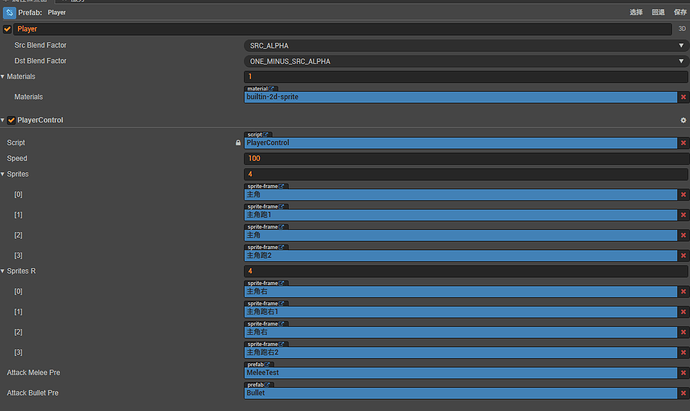
Task: Collapse the Materials array section
Action: [x=3, y=76]
